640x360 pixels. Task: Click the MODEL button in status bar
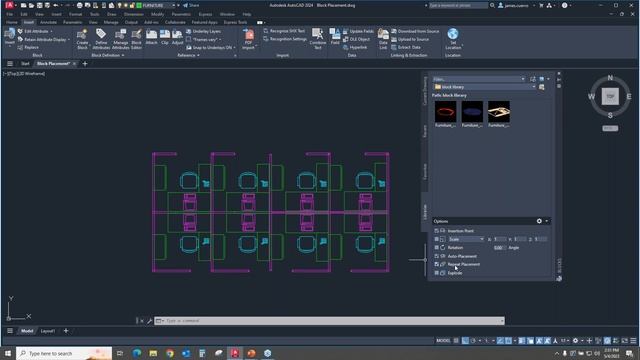coord(443,340)
